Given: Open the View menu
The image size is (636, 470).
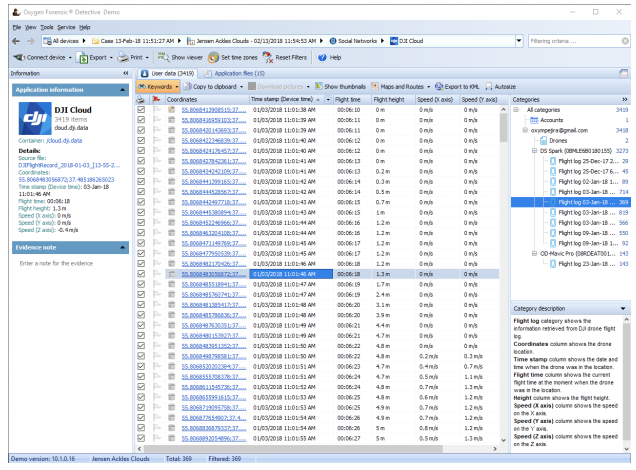Looking at the screenshot, I should click(x=30, y=27).
